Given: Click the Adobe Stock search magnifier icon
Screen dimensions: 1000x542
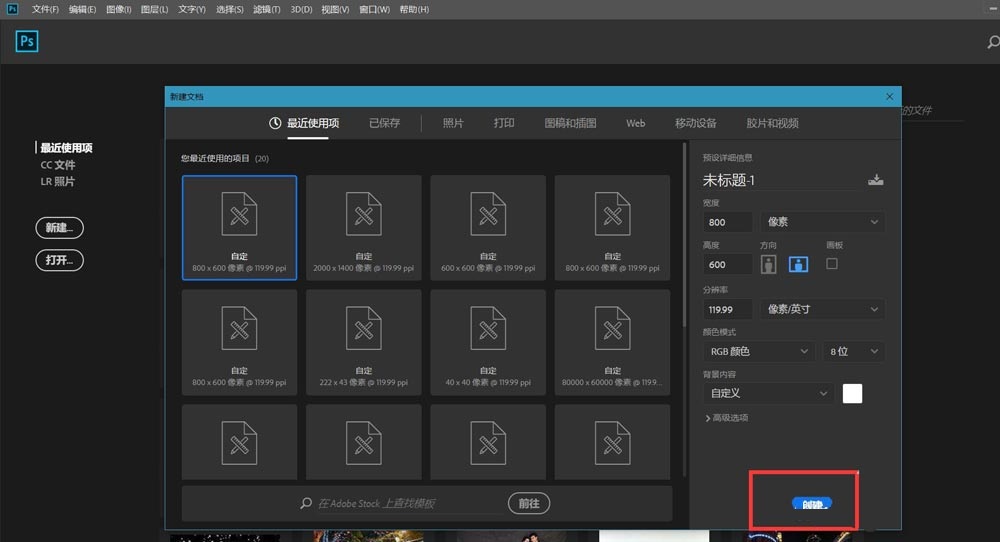Looking at the screenshot, I should click(x=306, y=503).
